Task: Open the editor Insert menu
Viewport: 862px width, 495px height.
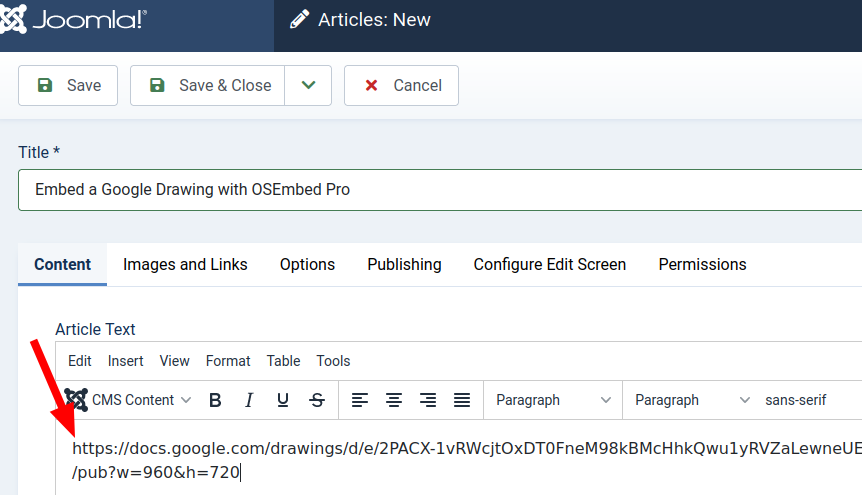Action: click(x=125, y=361)
